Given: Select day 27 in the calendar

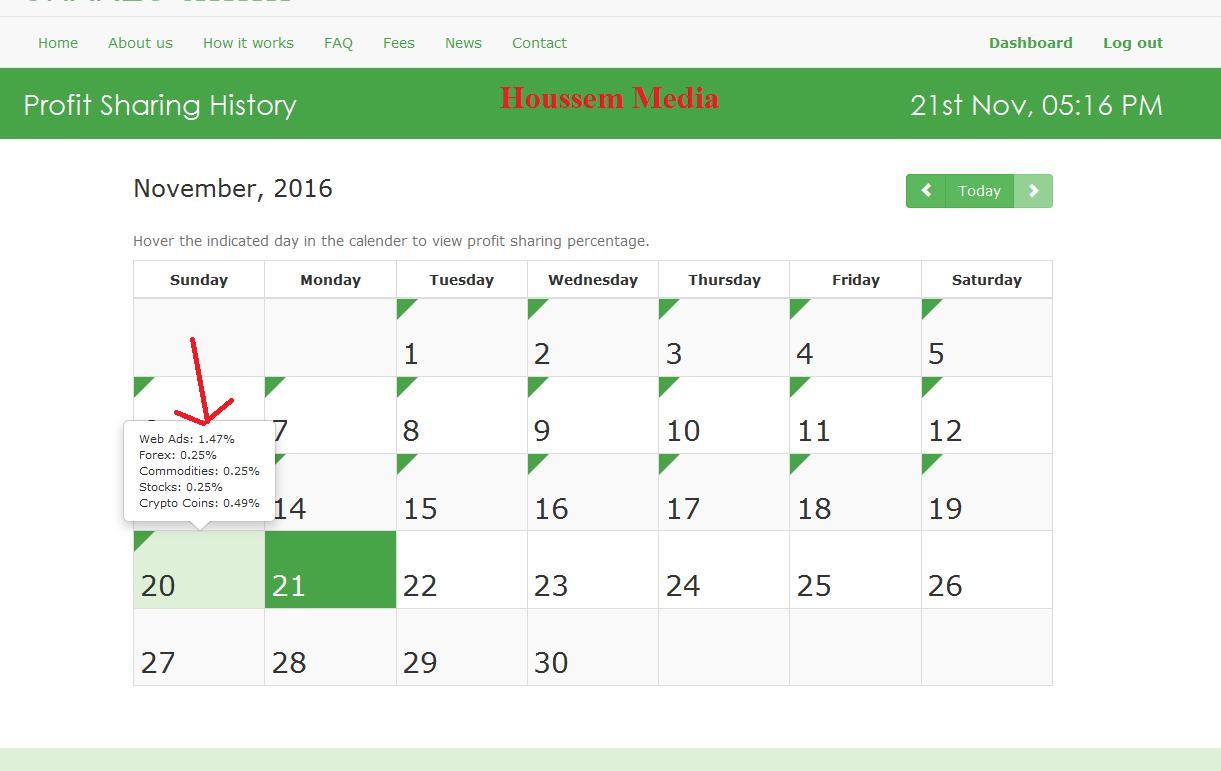Looking at the screenshot, I should click(199, 647).
